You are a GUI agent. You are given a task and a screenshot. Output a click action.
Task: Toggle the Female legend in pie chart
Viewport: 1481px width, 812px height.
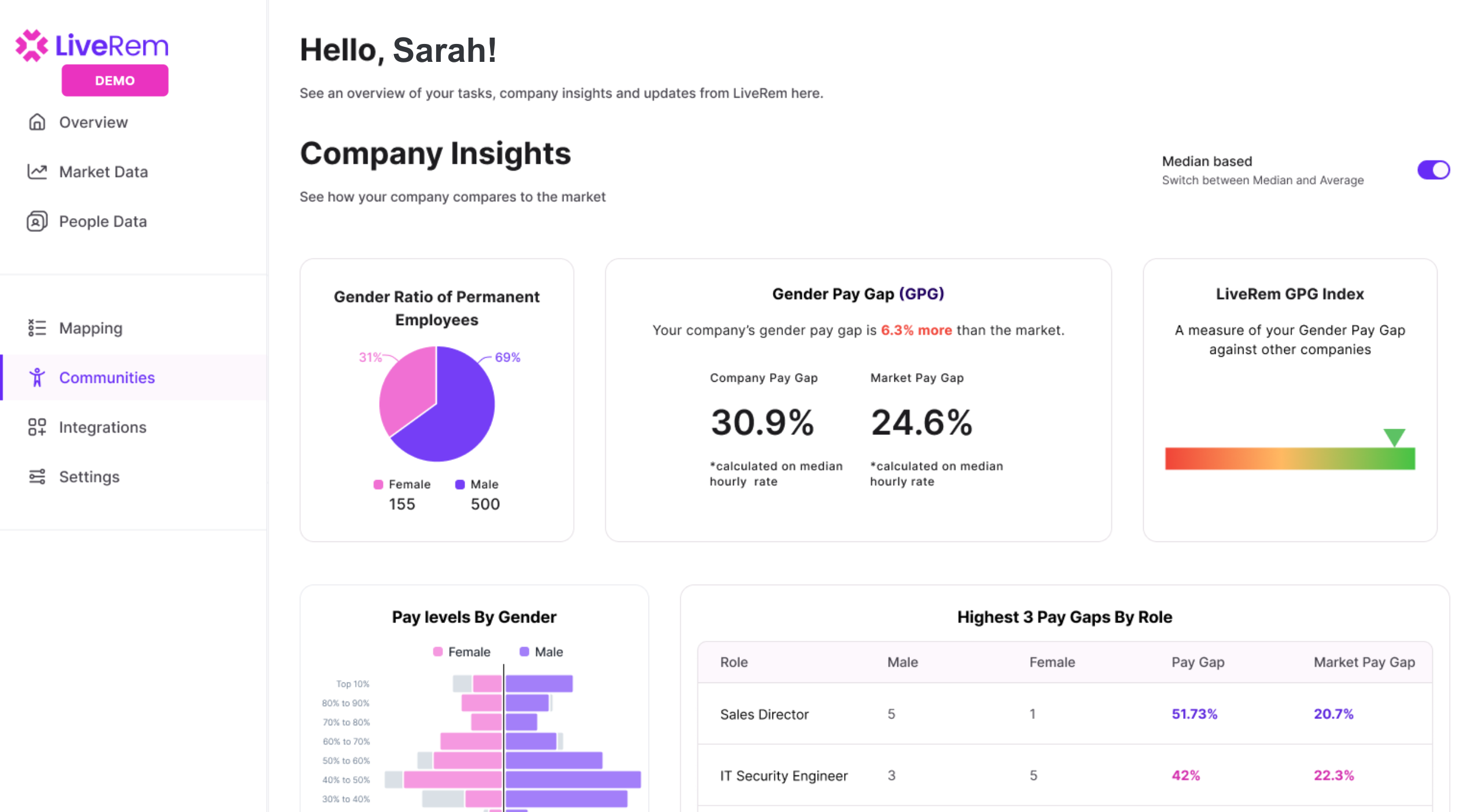coord(402,484)
